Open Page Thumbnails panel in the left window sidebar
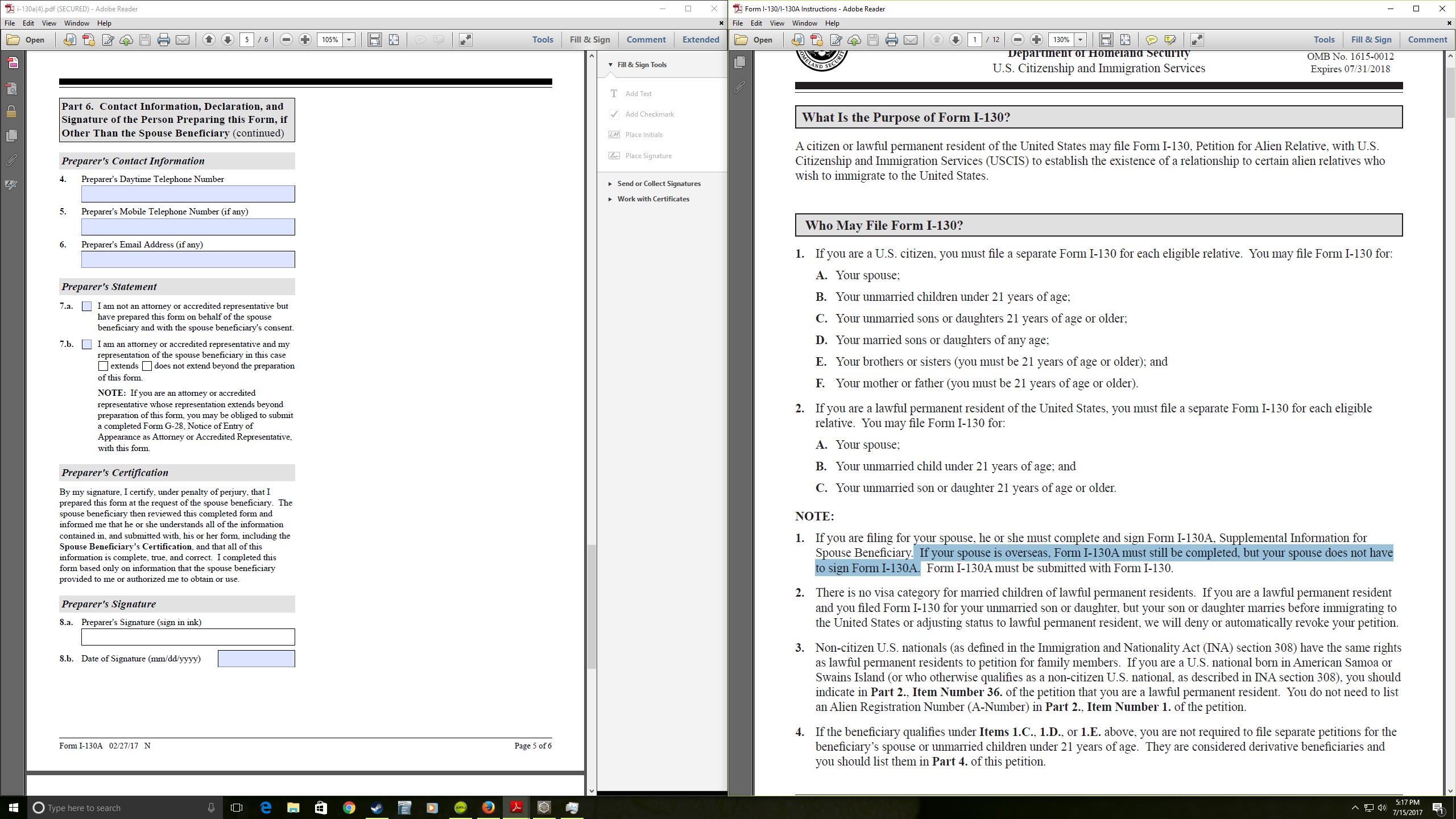 click(x=11, y=135)
